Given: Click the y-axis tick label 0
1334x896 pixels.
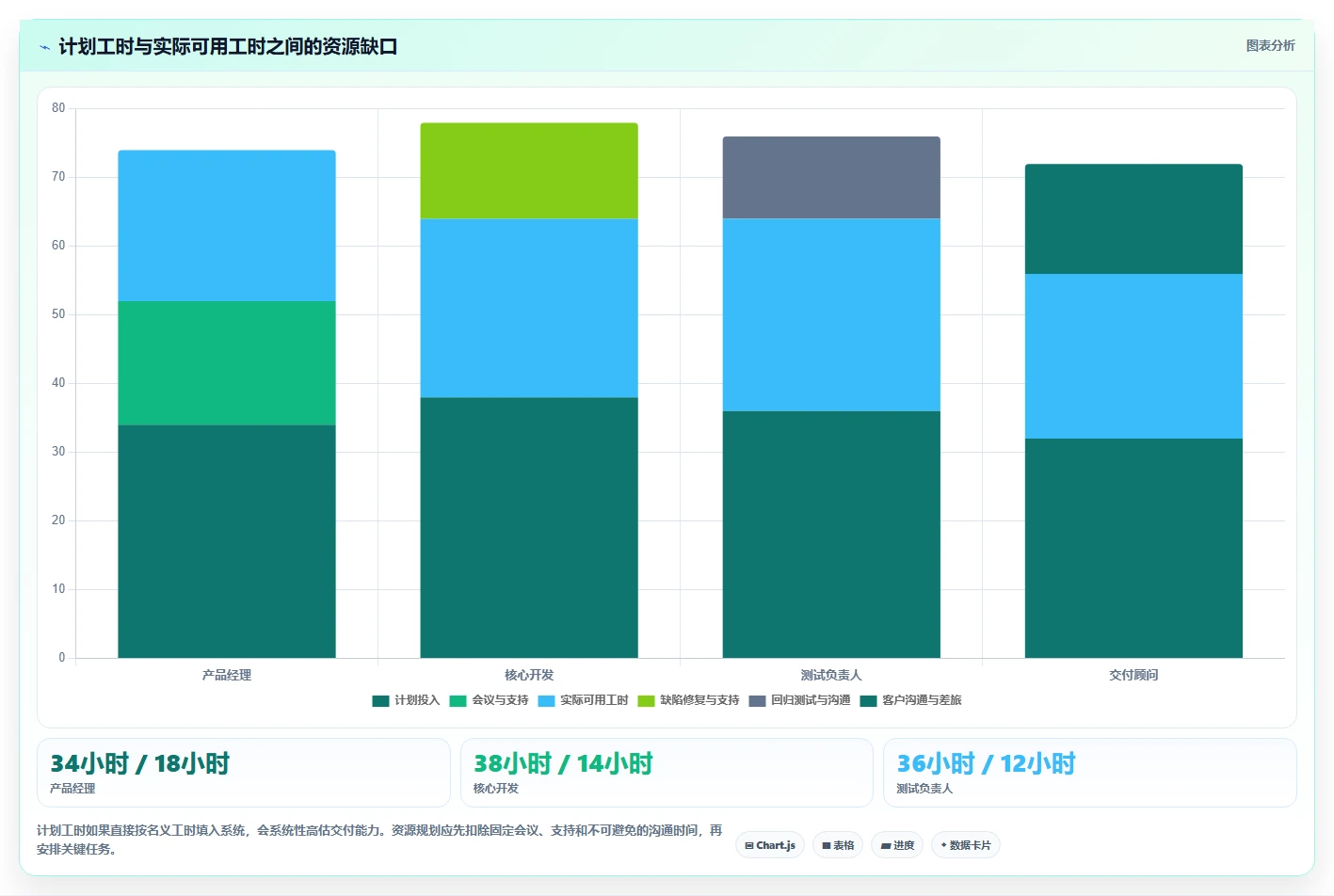Looking at the screenshot, I should click(x=62, y=658).
